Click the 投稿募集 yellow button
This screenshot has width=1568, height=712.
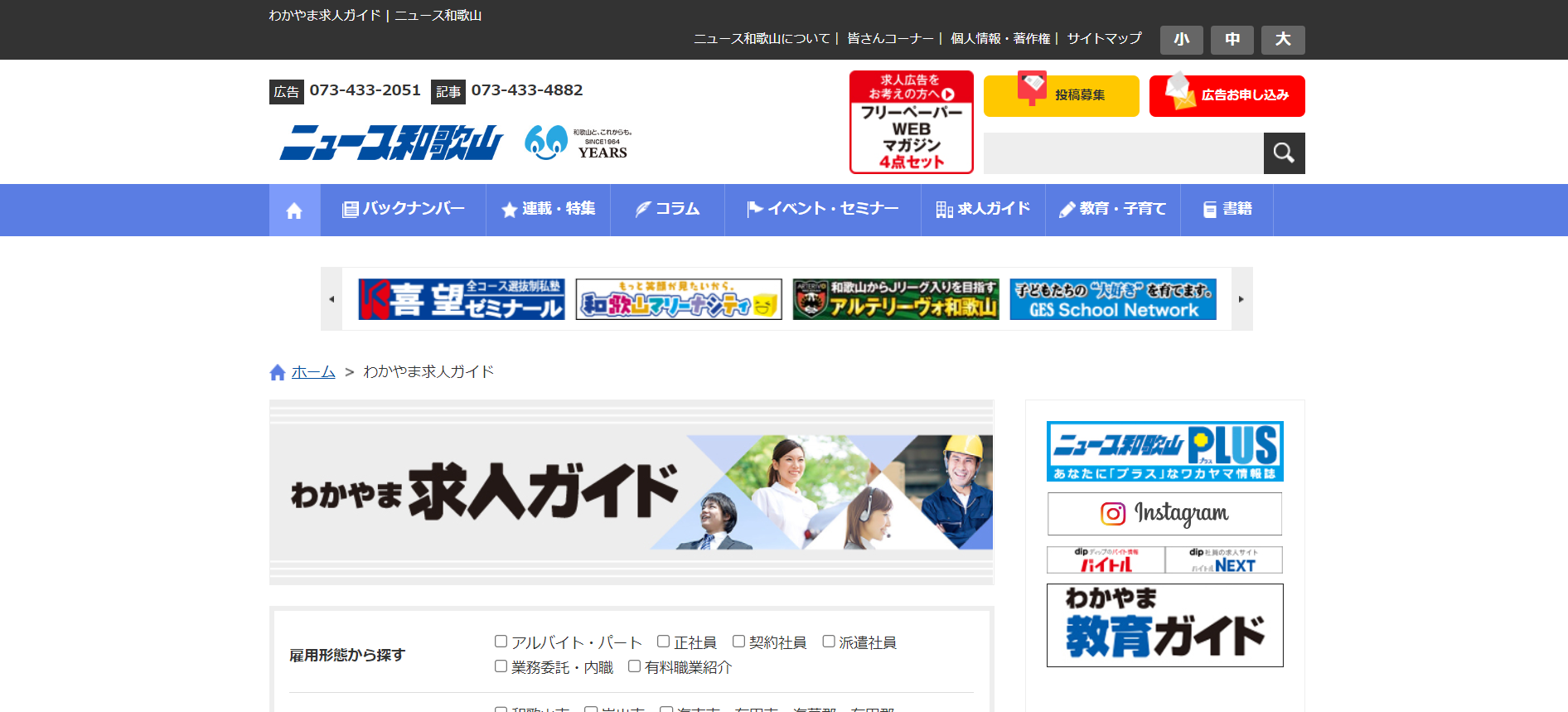[x=1061, y=95]
